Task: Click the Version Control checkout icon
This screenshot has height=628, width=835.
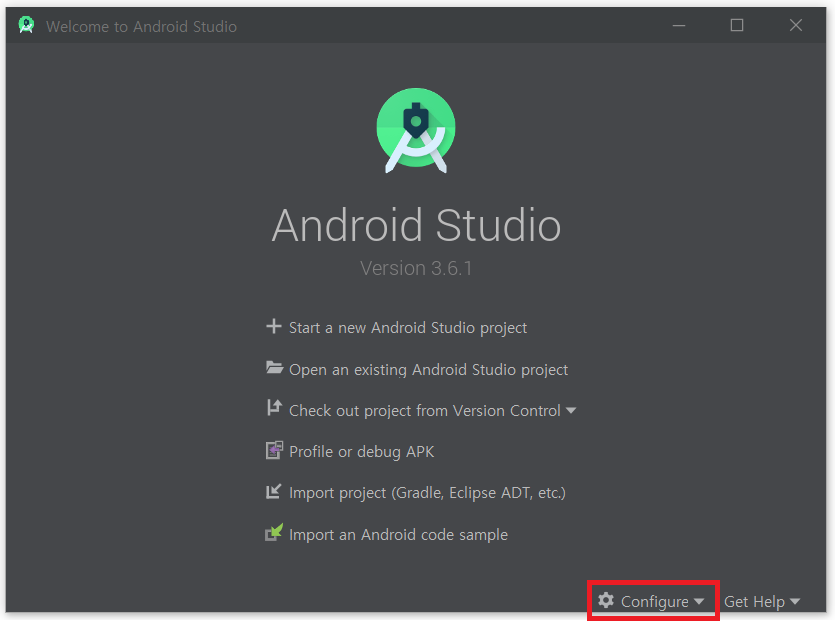Action: tap(274, 407)
